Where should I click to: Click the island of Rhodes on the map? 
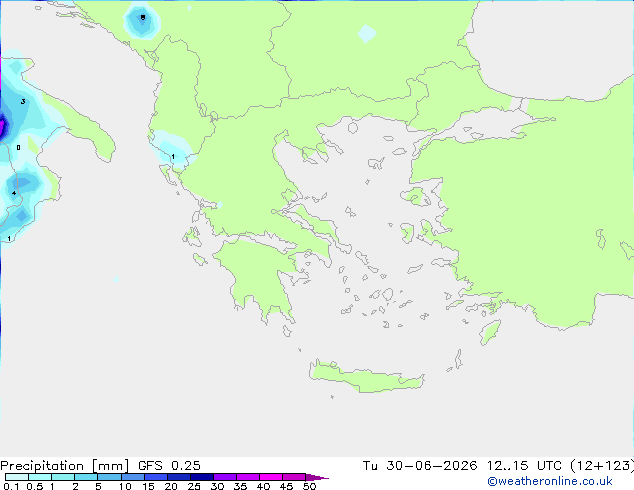490,332
